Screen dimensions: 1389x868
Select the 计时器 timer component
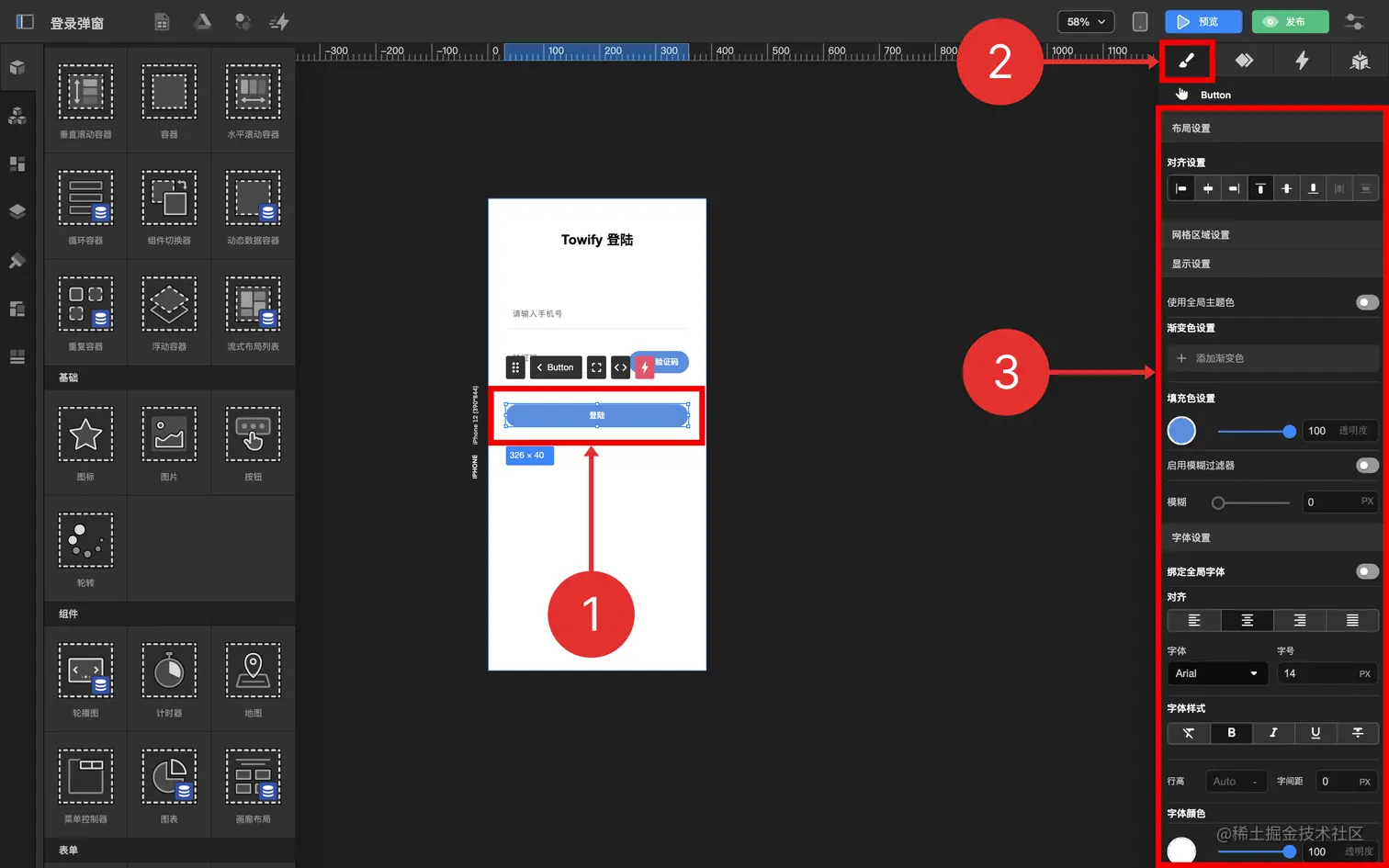click(169, 679)
